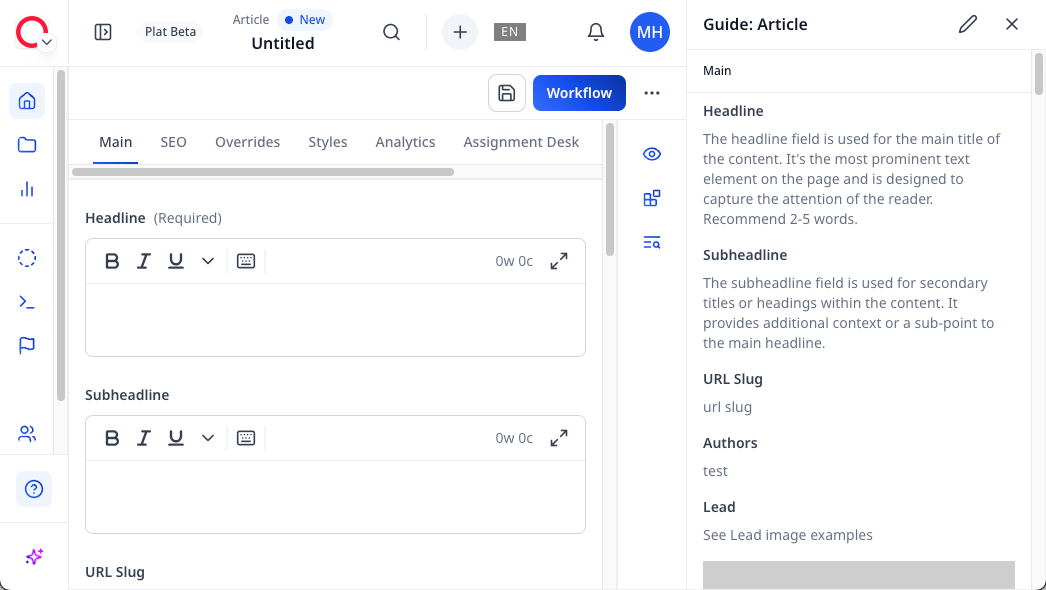Image resolution: width=1046 pixels, height=590 pixels.
Task: Open the list search icon in the right rail
Action: point(652,242)
